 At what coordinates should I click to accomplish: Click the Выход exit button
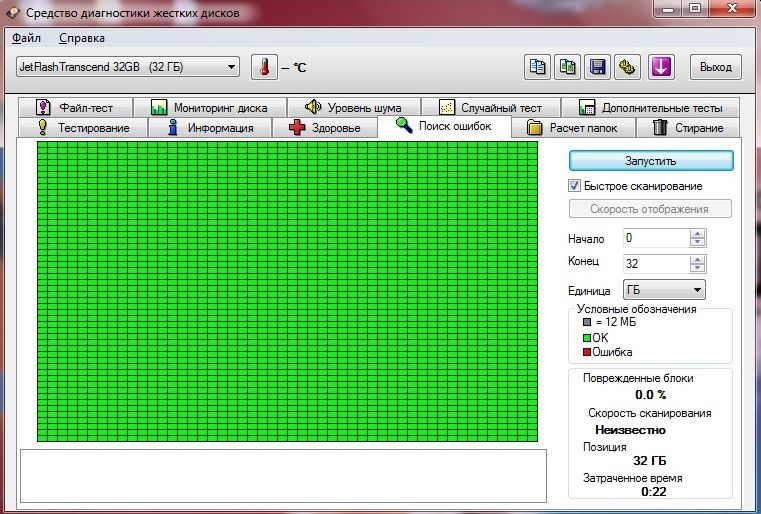715,67
